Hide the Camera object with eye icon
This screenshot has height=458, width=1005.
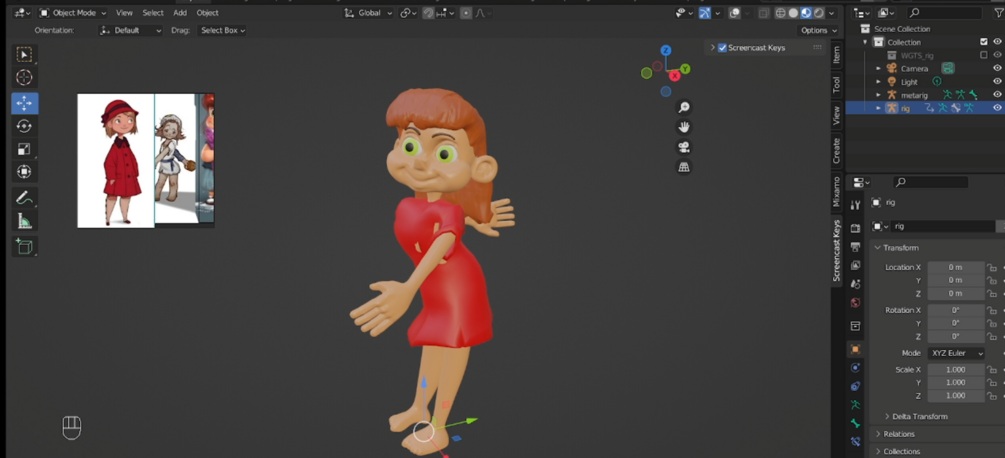[x=997, y=69]
